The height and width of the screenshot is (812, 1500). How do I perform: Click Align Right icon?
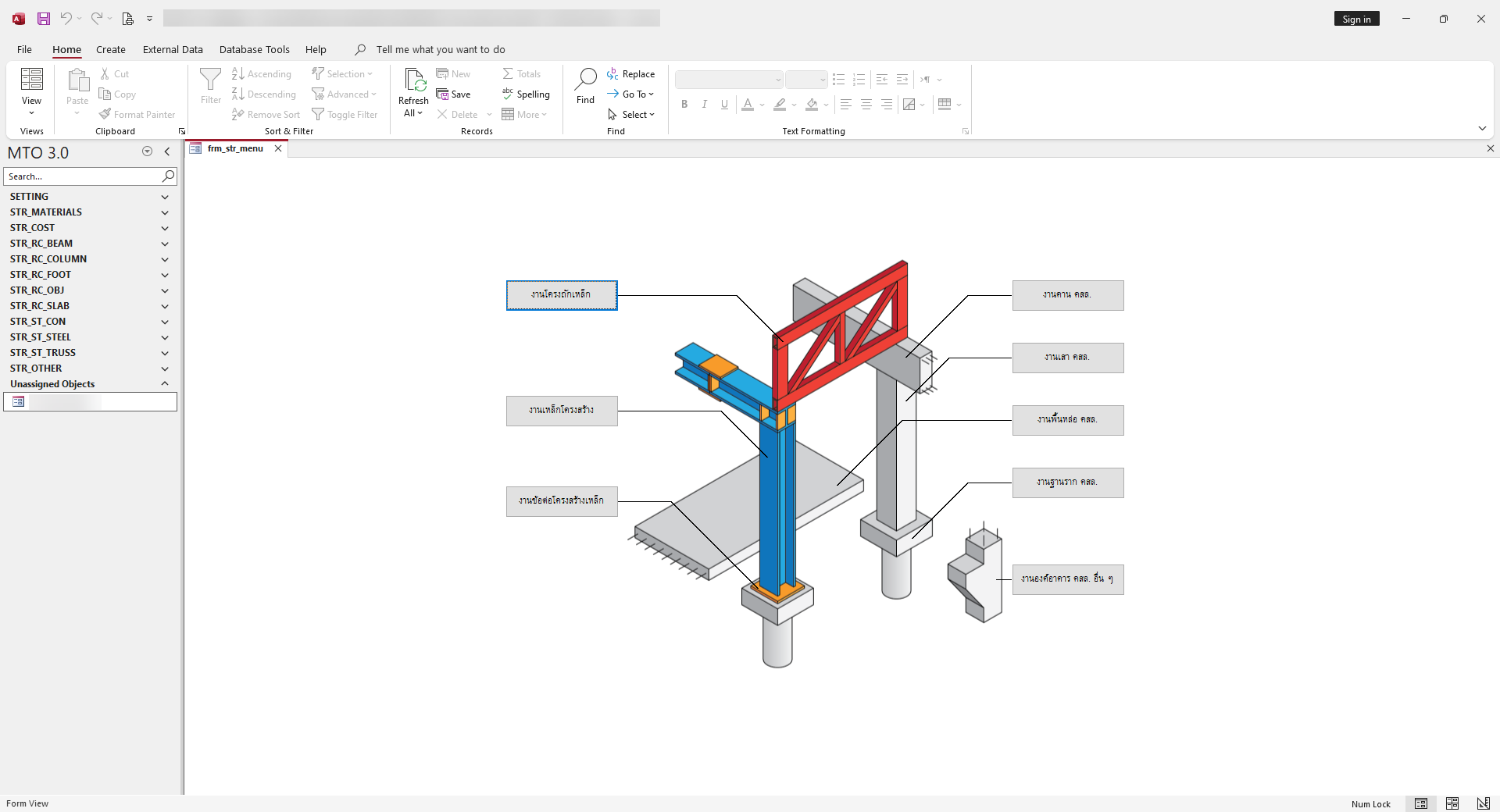(886, 104)
